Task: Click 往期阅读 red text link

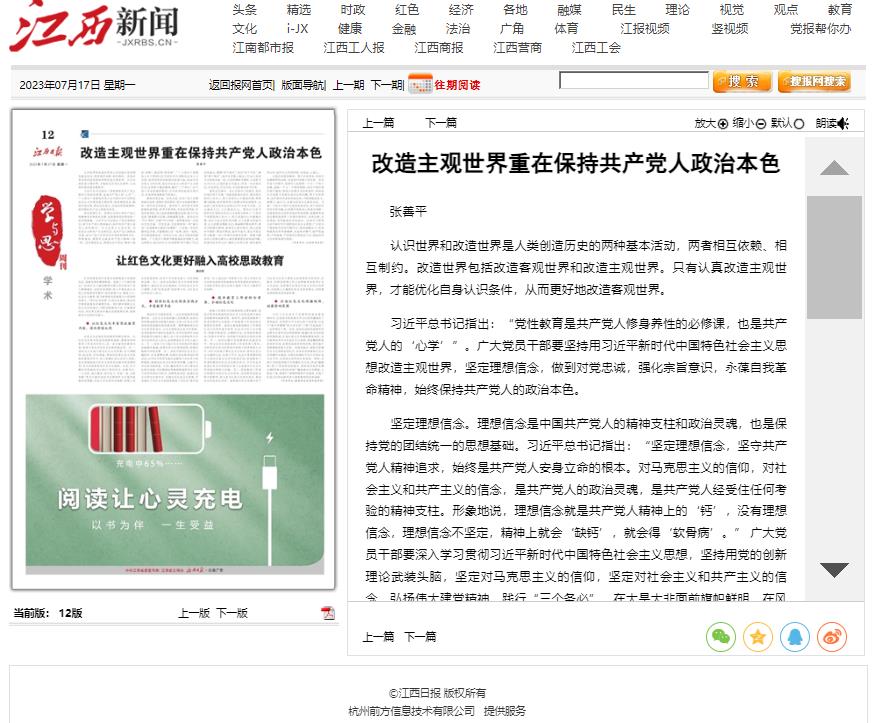Action: (x=457, y=85)
